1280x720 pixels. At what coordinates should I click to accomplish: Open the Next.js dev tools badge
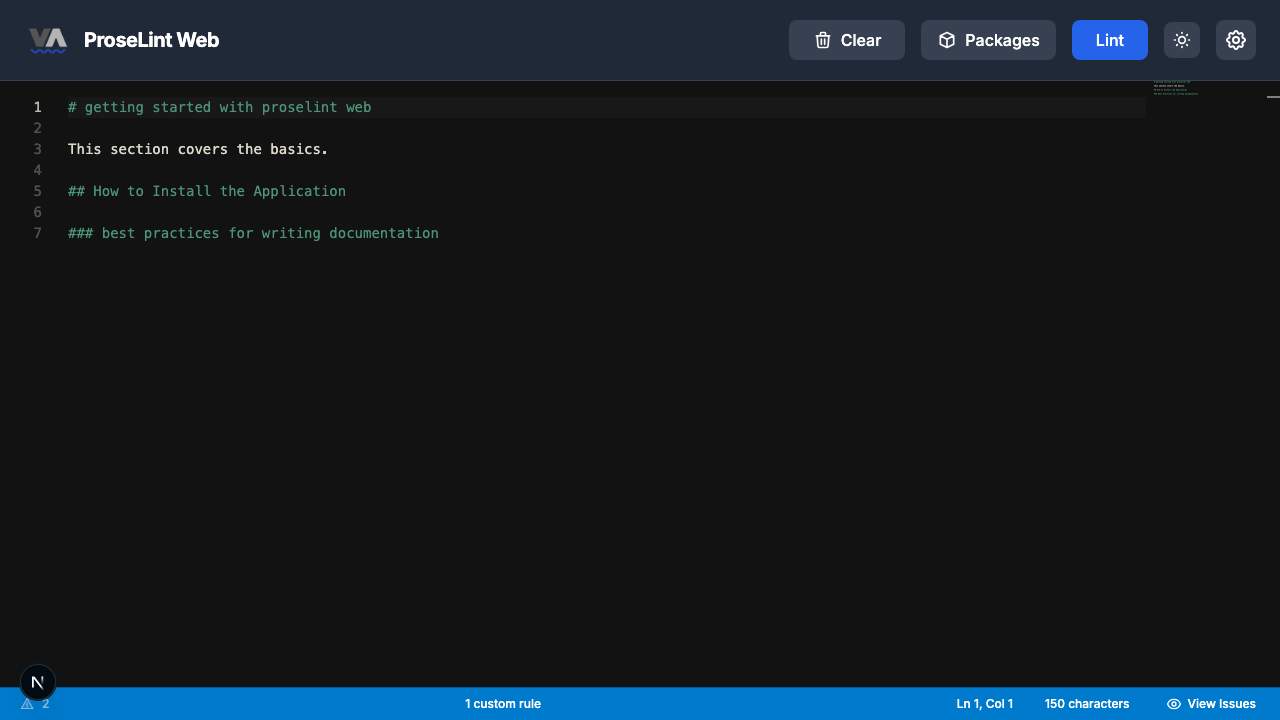[x=38, y=683]
